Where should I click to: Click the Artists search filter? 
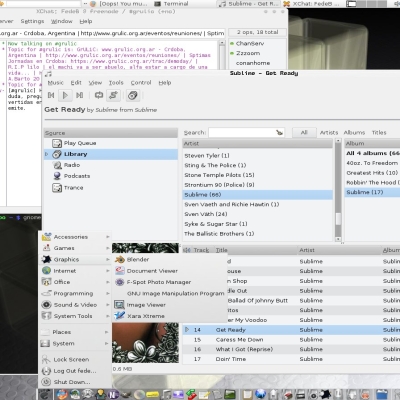coord(329,133)
